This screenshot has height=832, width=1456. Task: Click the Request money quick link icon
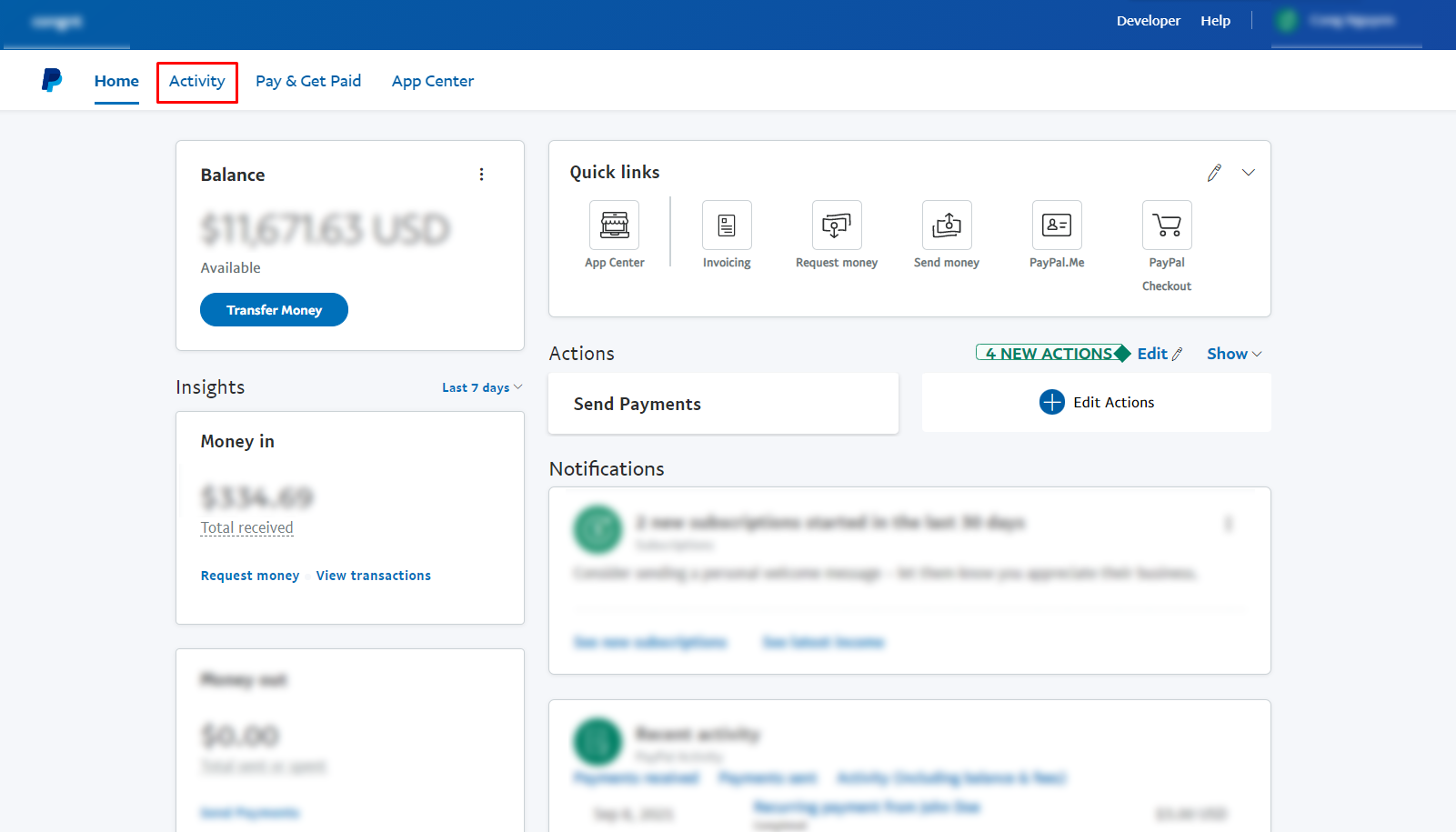pos(836,226)
